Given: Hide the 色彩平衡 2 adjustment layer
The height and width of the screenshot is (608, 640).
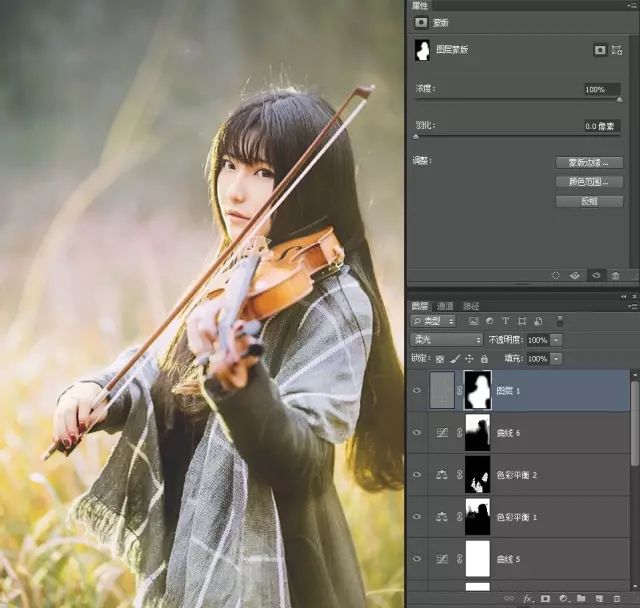Looking at the screenshot, I should (x=417, y=475).
